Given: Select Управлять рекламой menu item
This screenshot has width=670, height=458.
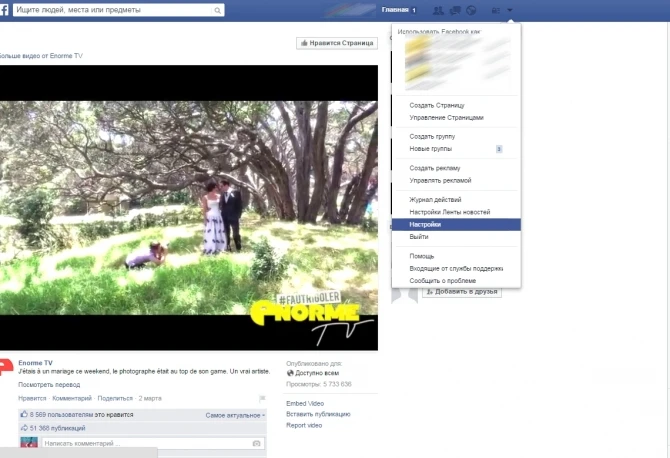Looking at the screenshot, I should pyautogui.click(x=440, y=180).
